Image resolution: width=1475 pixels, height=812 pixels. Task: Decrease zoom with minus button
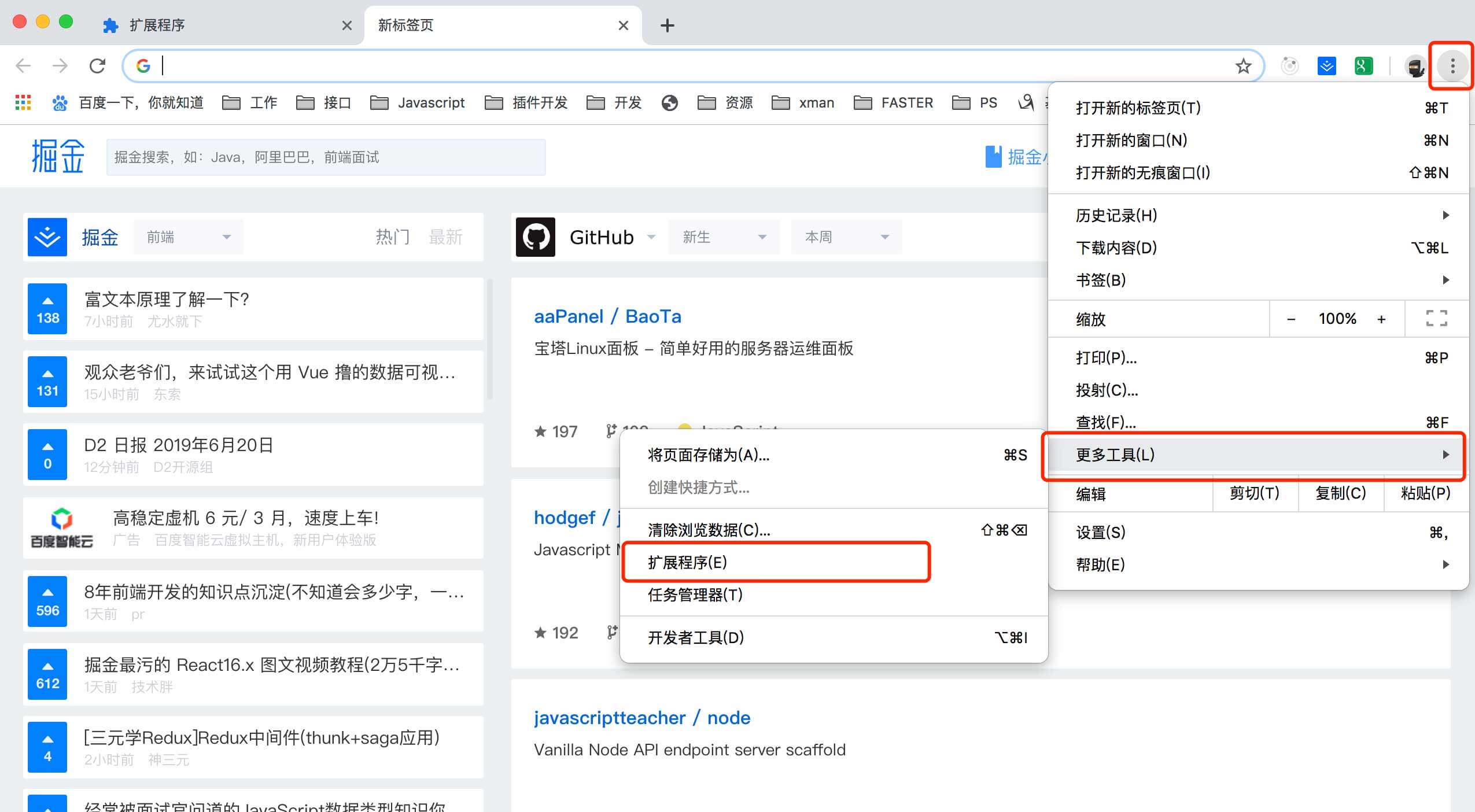[1290, 319]
